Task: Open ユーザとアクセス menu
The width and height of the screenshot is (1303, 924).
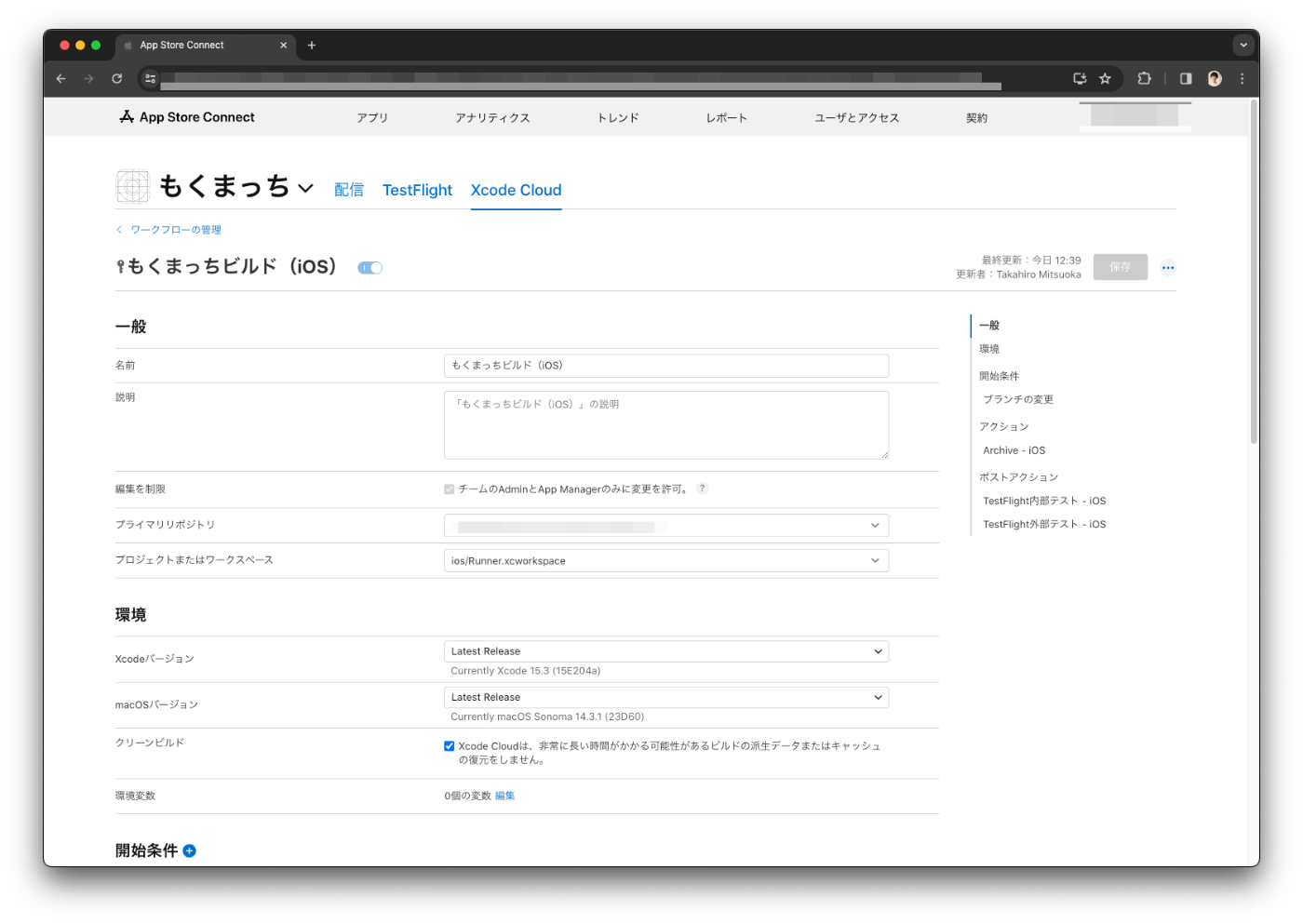Action: [x=856, y=118]
